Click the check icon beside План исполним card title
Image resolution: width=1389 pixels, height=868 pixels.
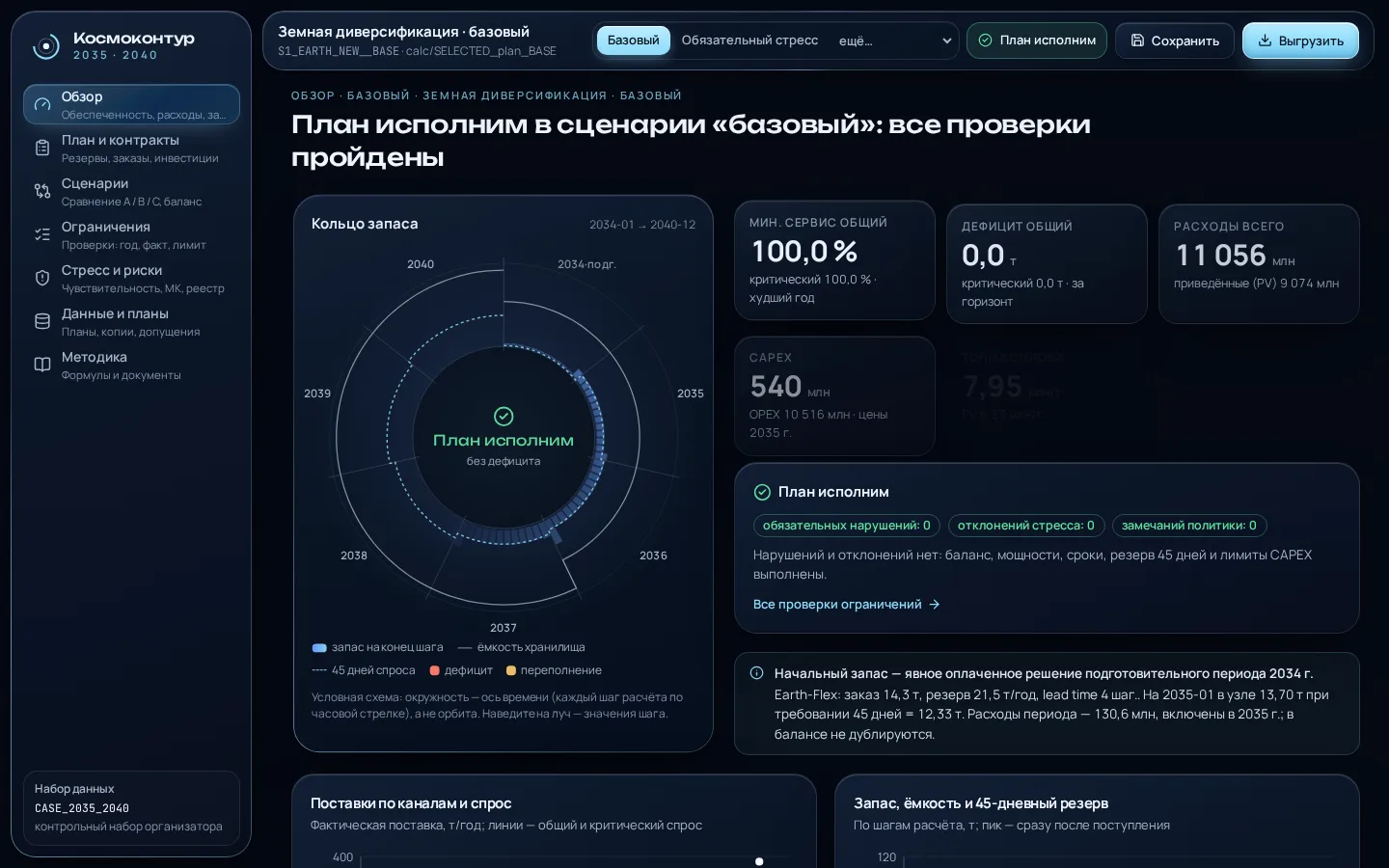coord(762,492)
